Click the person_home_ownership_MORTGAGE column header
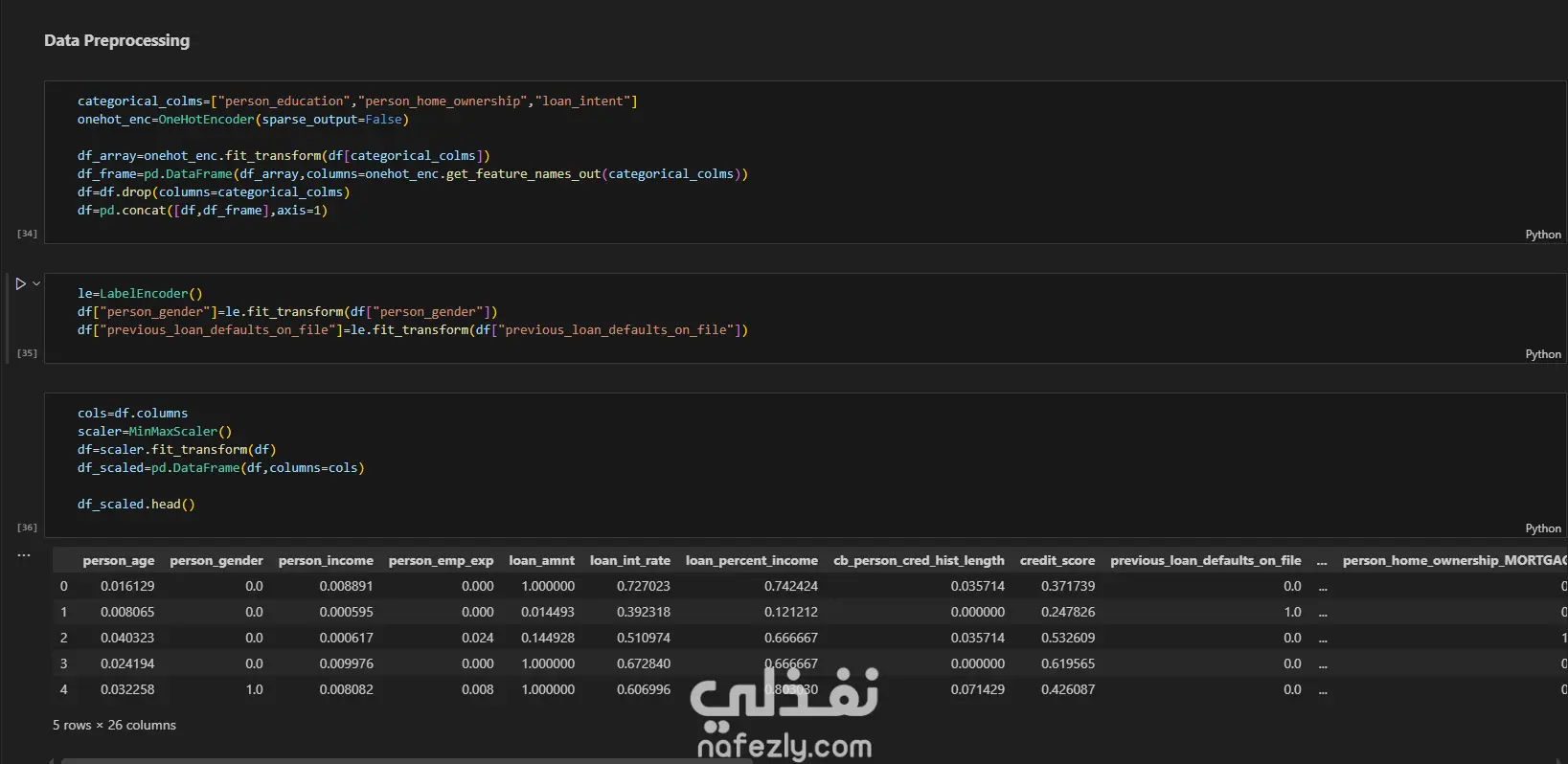 (1455, 561)
